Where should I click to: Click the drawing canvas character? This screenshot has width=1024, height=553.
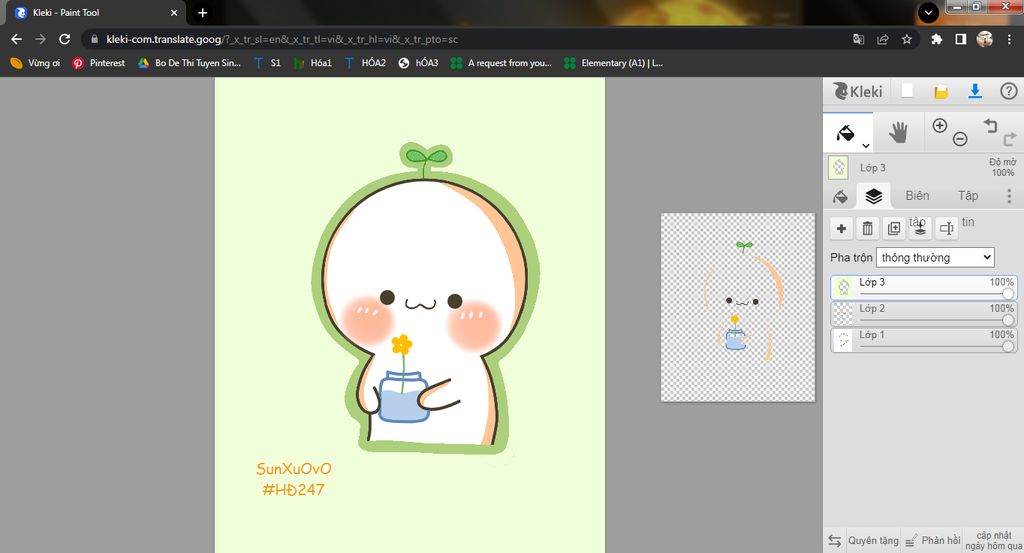point(424,299)
